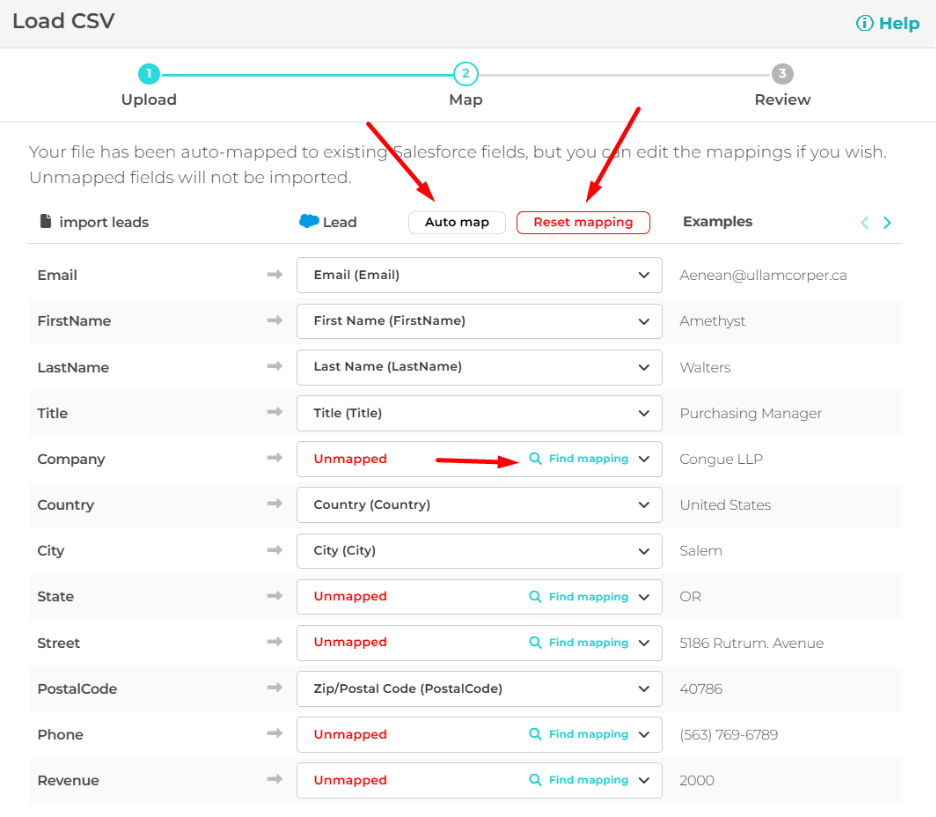Click the arrow icon beside the Street field
Viewport: 936px width, 817px height.
point(275,642)
